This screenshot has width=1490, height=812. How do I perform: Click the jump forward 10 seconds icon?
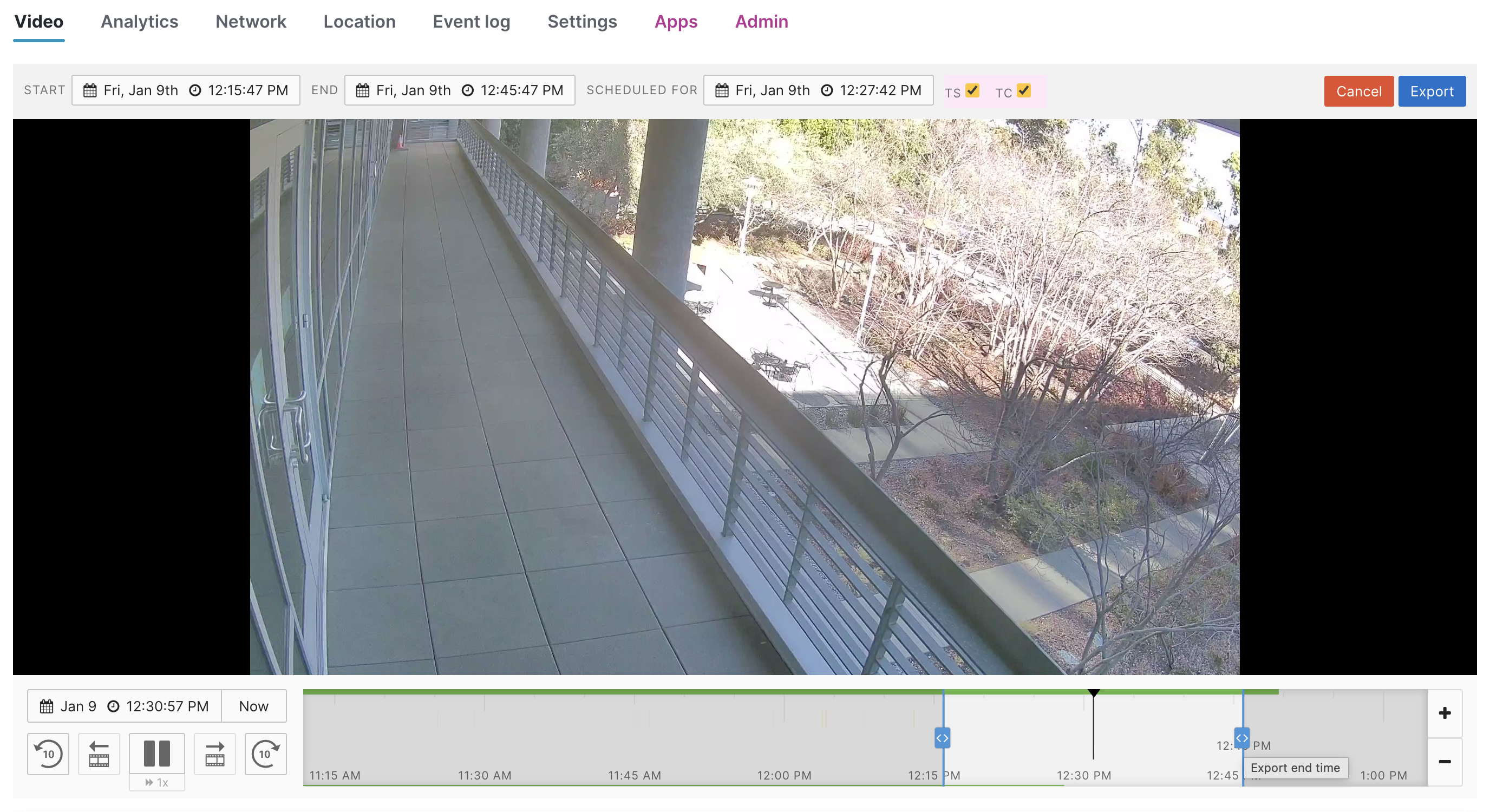pos(265,754)
